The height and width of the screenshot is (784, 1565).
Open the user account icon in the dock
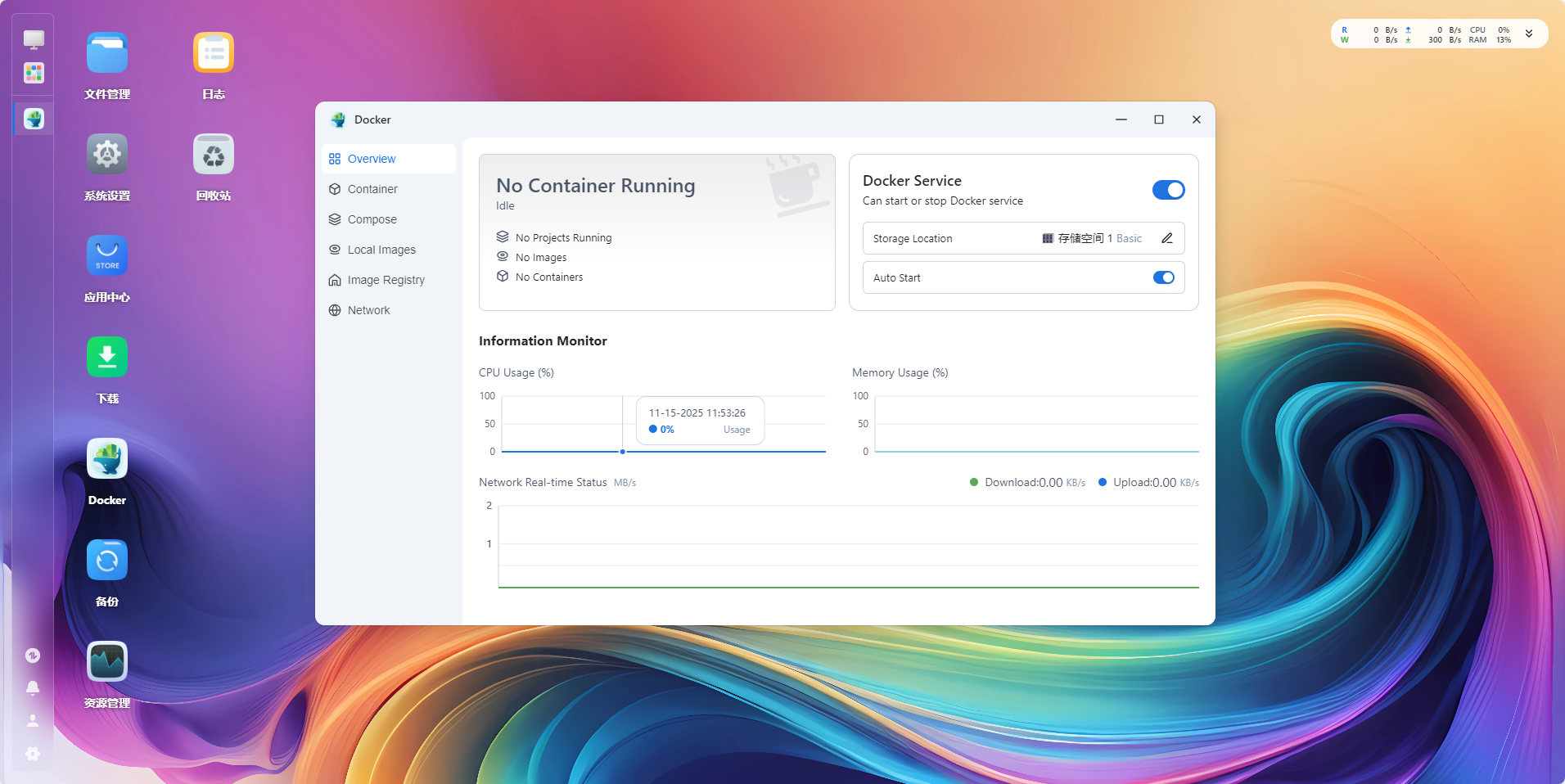click(x=33, y=721)
